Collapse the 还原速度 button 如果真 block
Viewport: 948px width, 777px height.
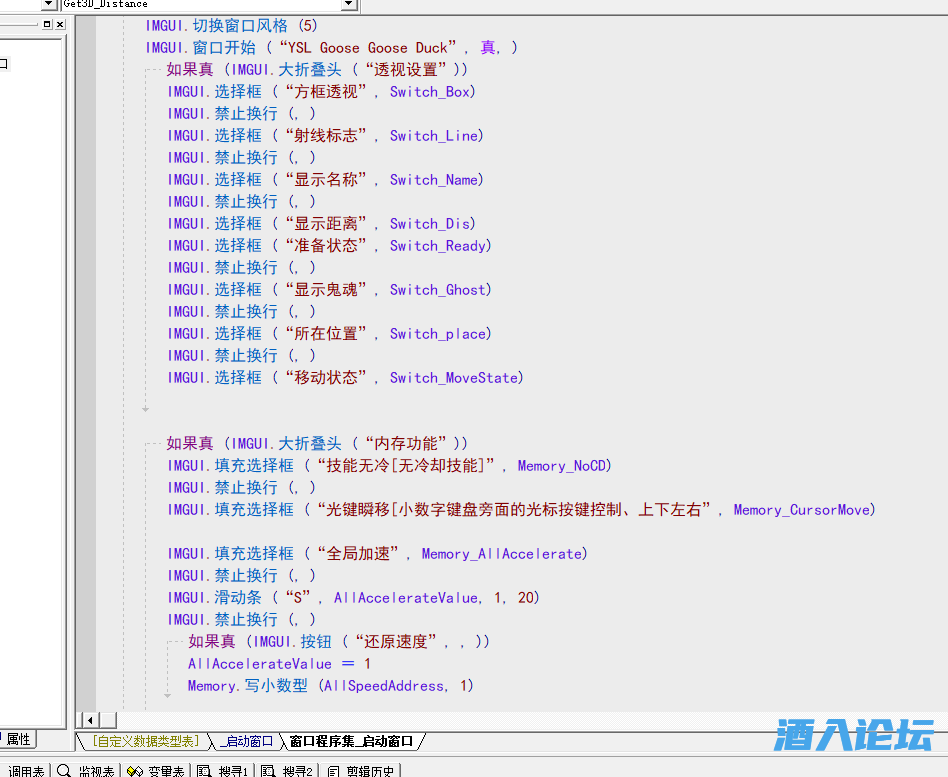pyautogui.click(x=167, y=641)
